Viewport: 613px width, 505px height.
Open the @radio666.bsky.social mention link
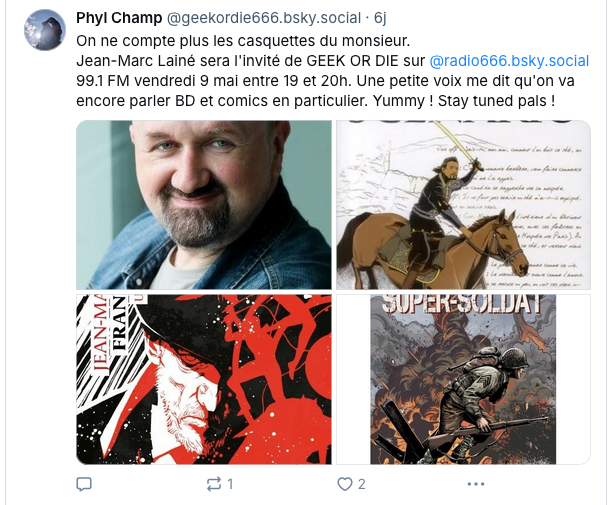click(509, 61)
